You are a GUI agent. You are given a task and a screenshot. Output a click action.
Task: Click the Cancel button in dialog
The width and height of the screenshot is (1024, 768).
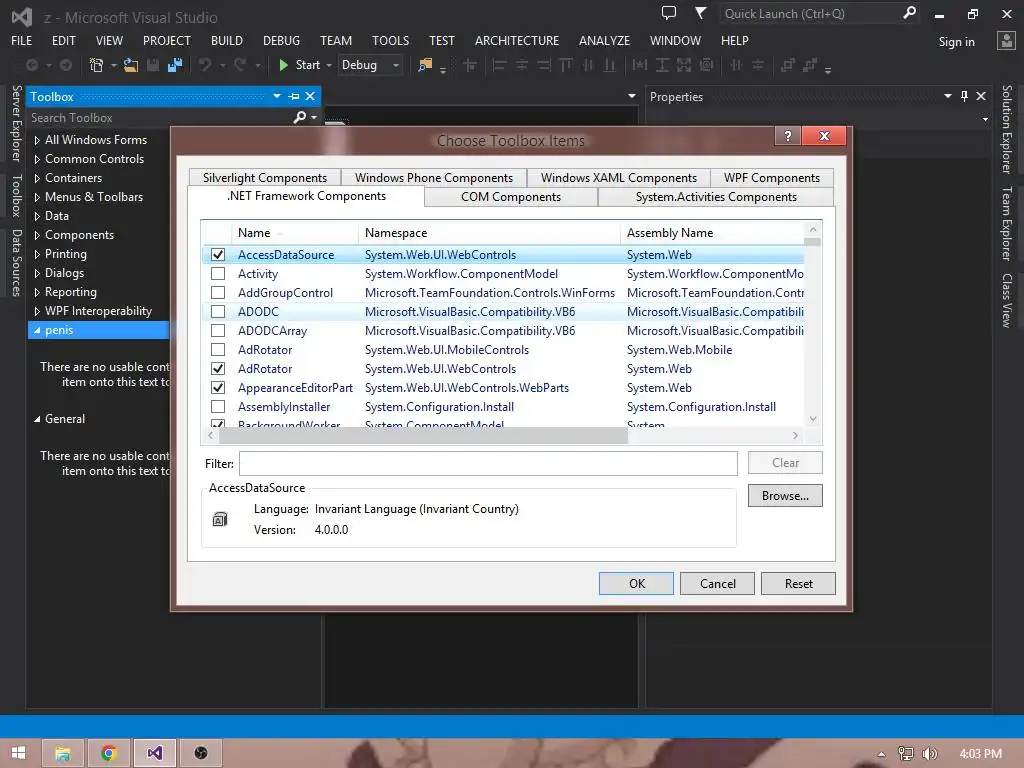(x=717, y=583)
